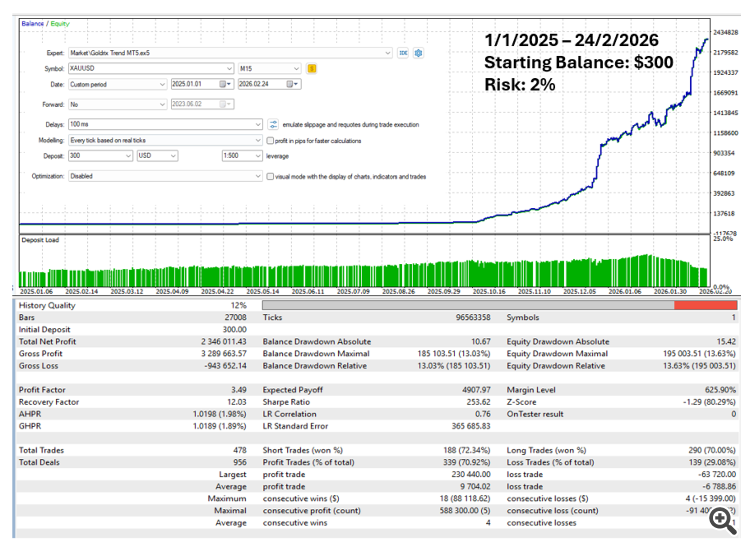Open the Forward dropdown set to No

tap(163, 103)
